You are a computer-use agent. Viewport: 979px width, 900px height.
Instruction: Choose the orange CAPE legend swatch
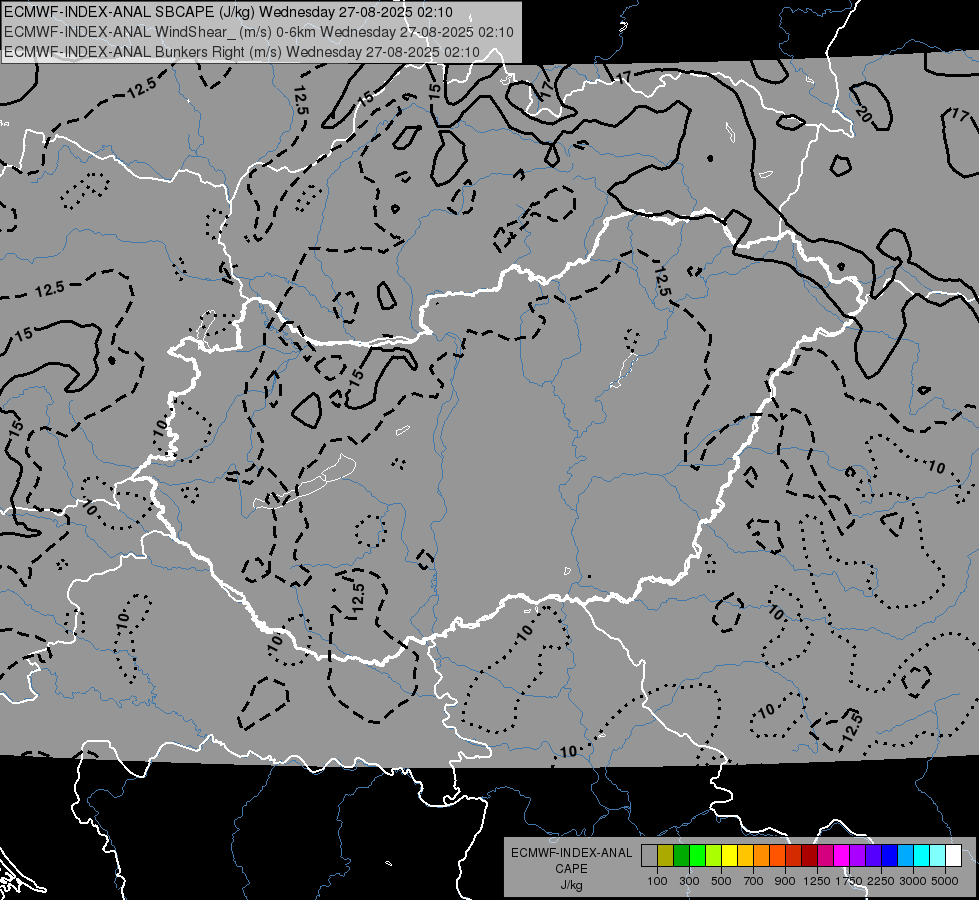(x=761, y=856)
